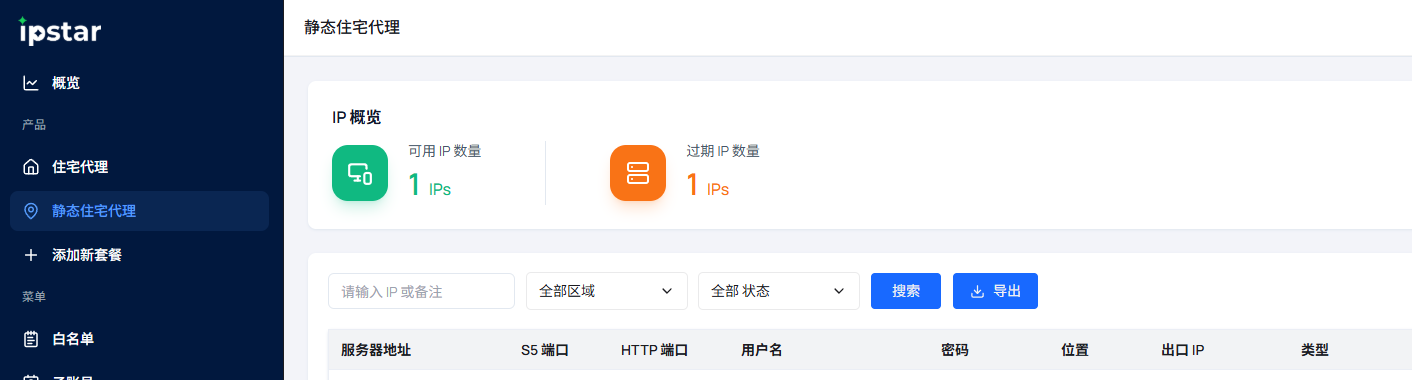The height and width of the screenshot is (380, 1412).
Task: Click the 产品 section label
Action: point(34,125)
